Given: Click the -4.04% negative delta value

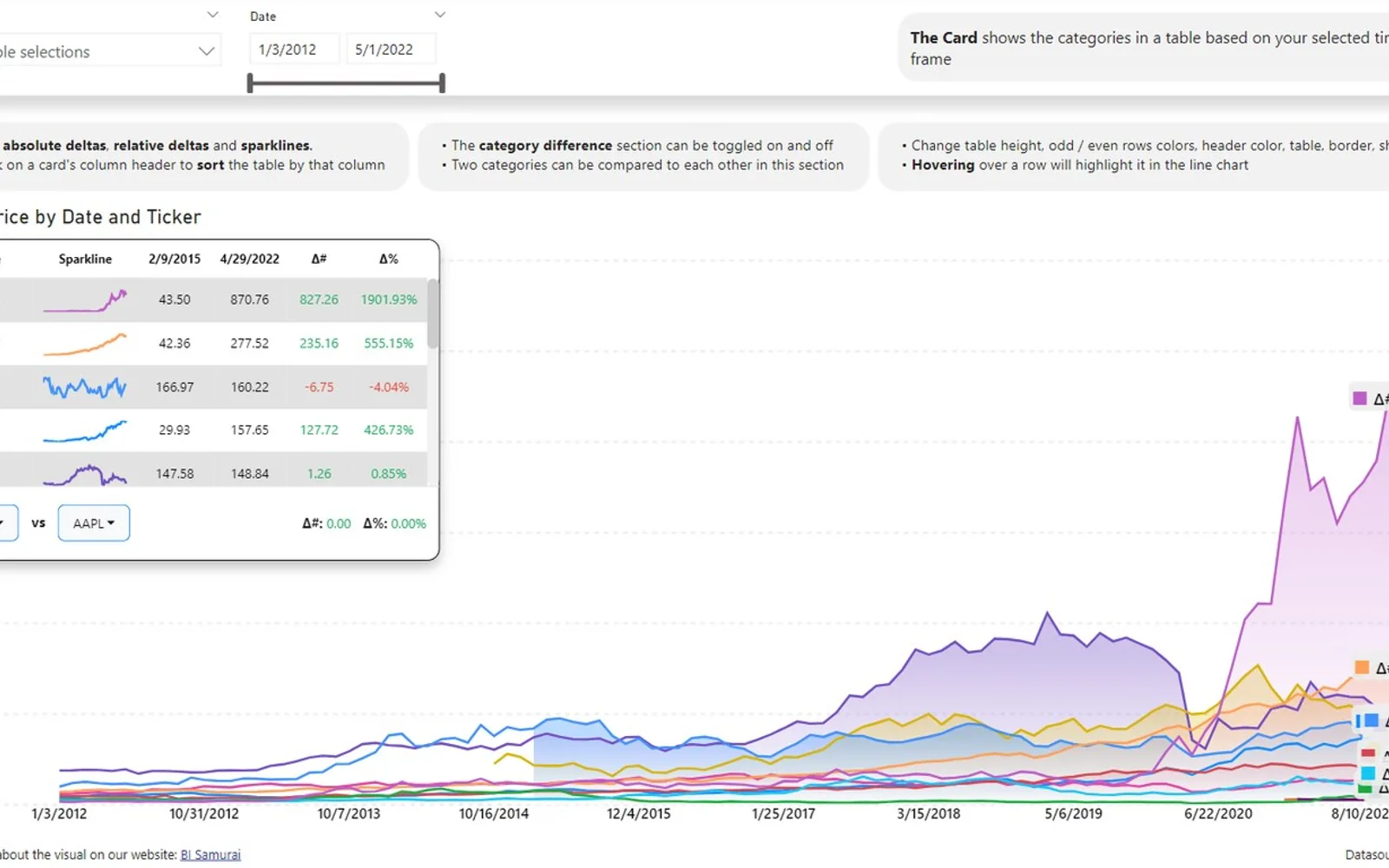Looking at the screenshot, I should click(389, 387).
